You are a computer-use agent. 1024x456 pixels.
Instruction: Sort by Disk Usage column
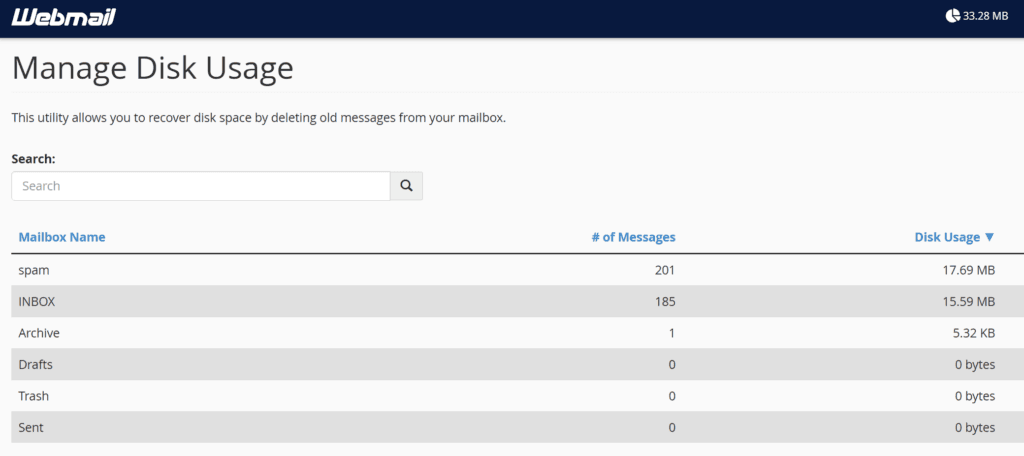pos(954,236)
